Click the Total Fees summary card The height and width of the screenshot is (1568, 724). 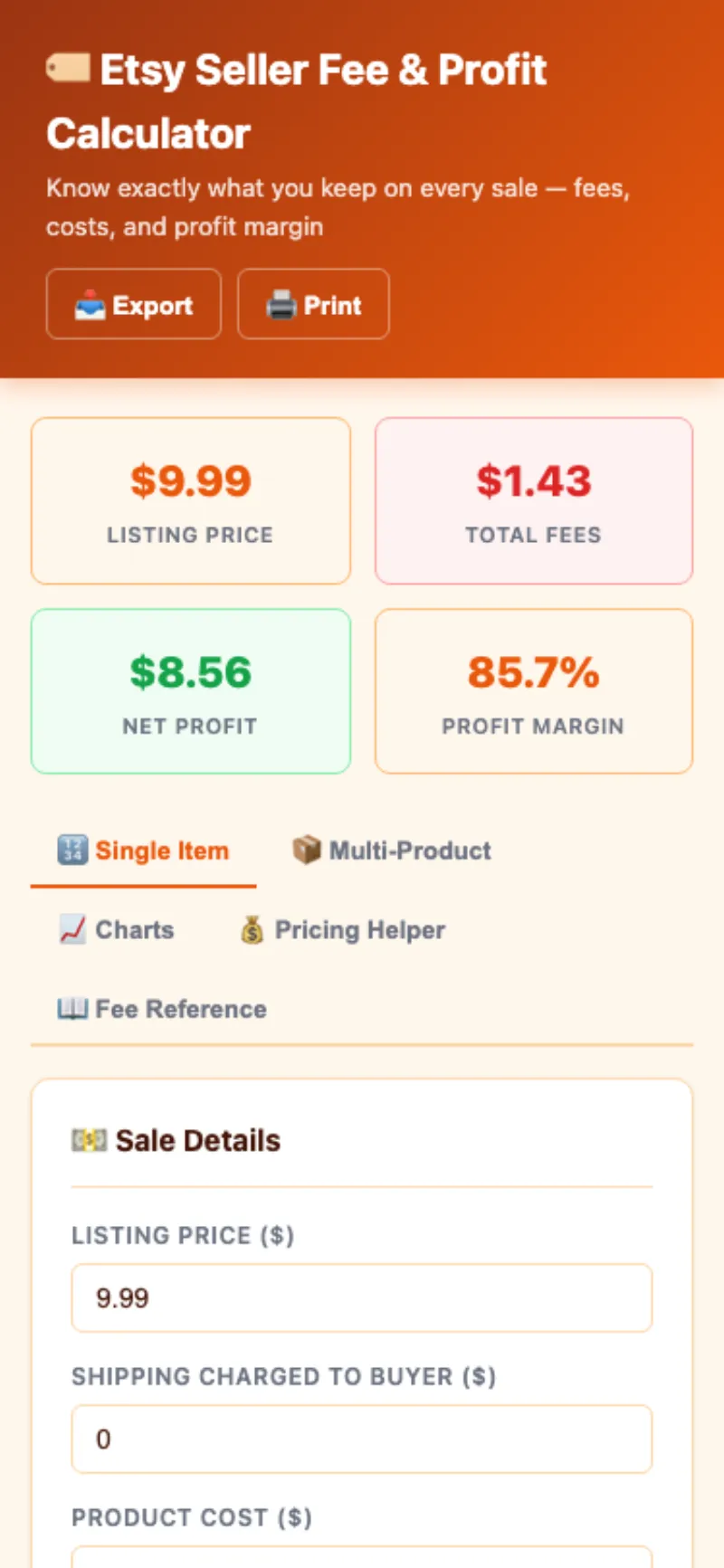[534, 500]
